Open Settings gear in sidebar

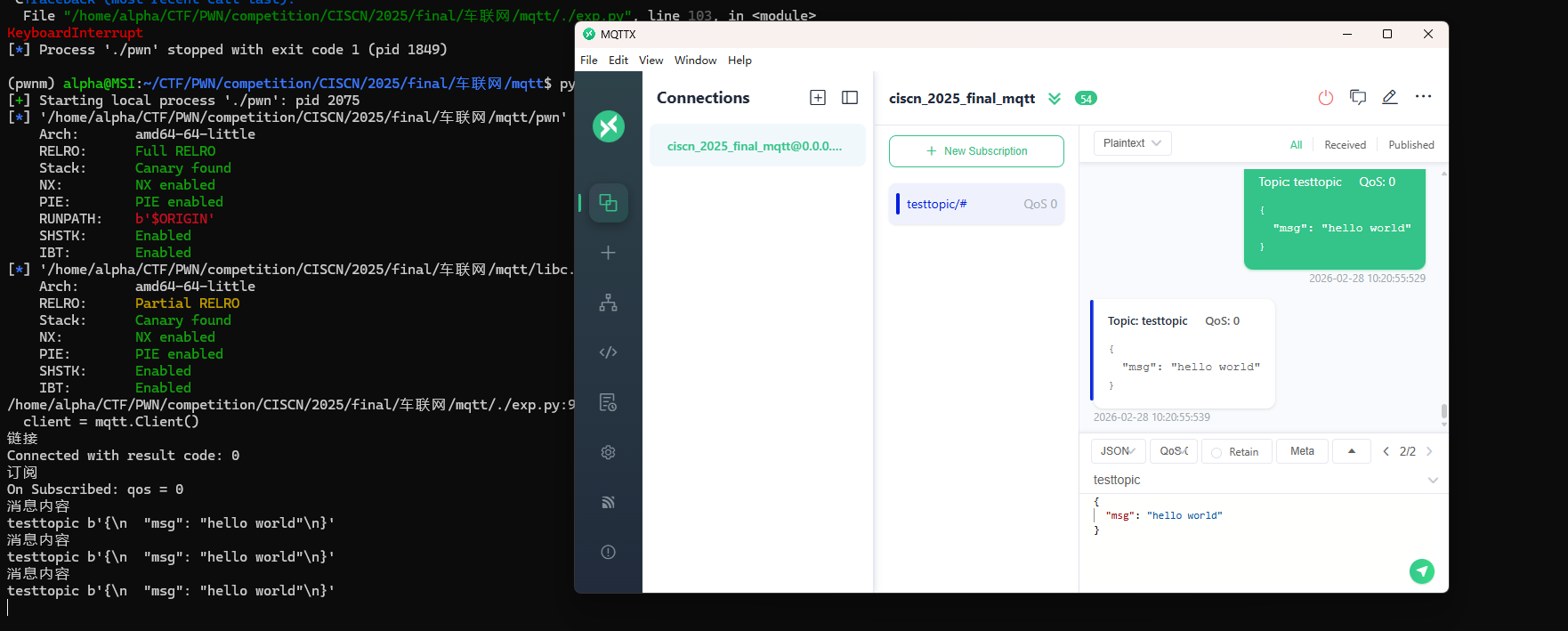click(x=608, y=452)
